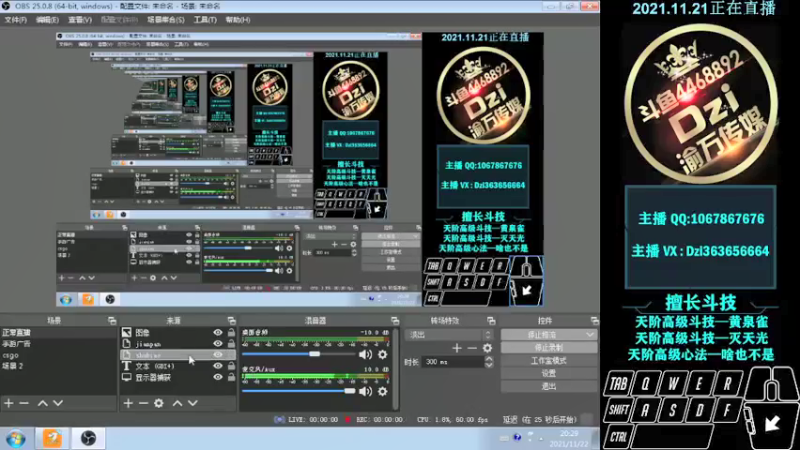Open the 查看(V) menu
Viewport: 800px width, 450px height.
click(80, 20)
